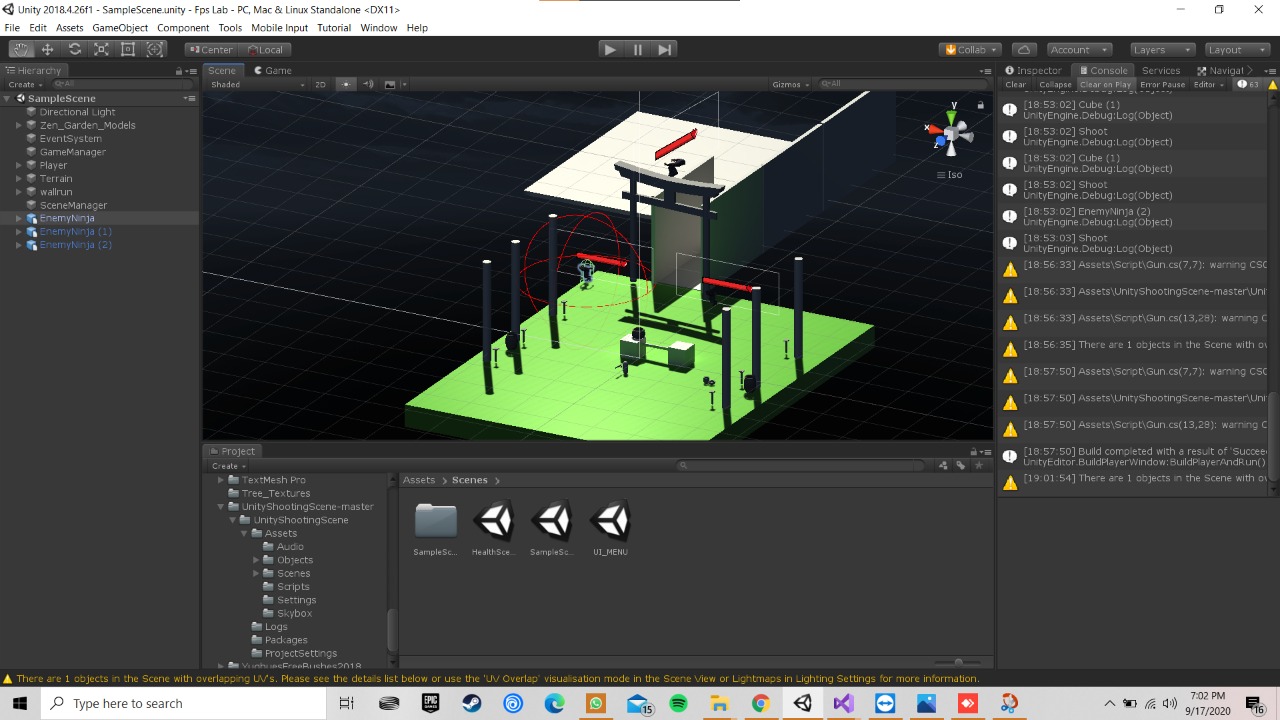The height and width of the screenshot is (720, 1280).
Task: Toggle 2D view mode in Scene
Action: (x=320, y=84)
